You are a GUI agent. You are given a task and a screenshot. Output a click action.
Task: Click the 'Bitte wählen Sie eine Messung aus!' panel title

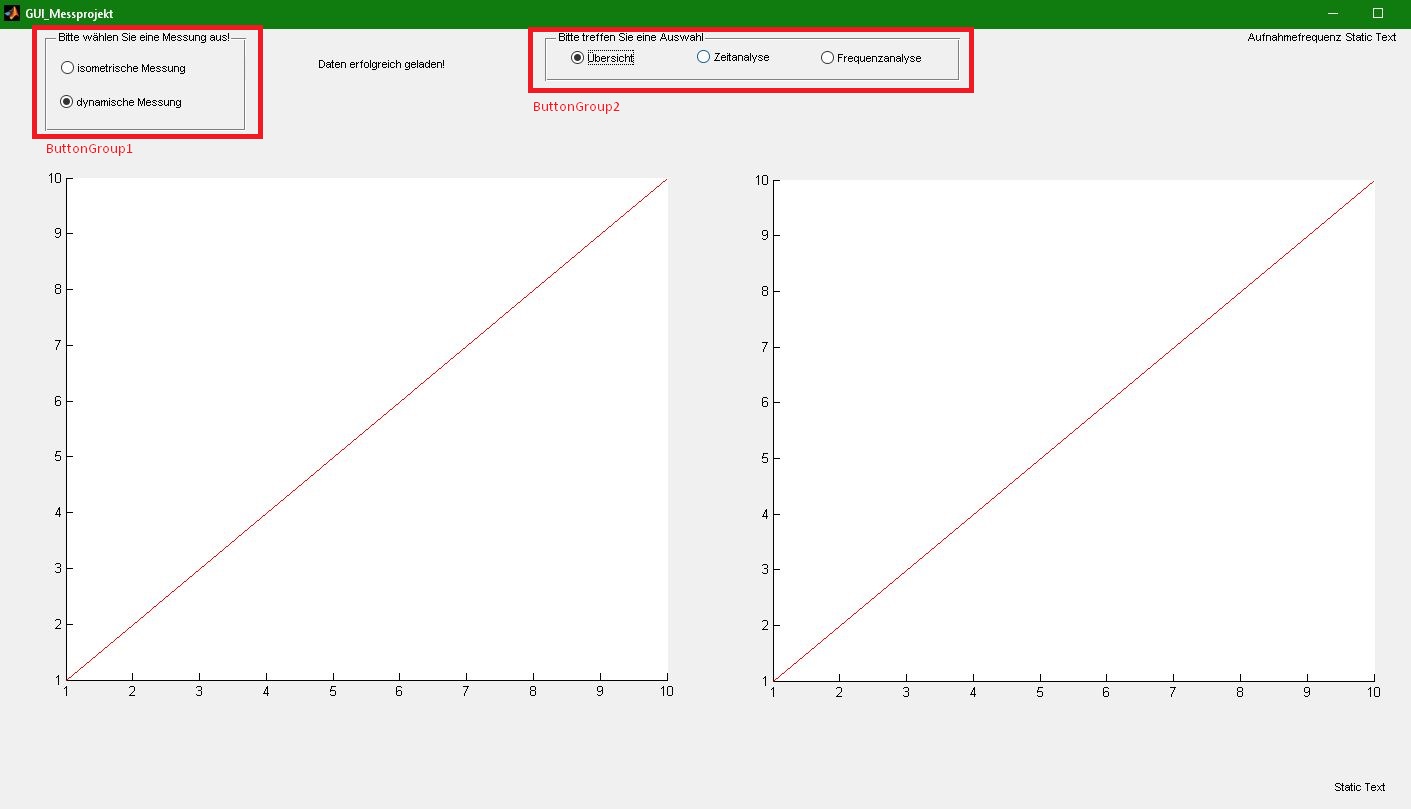click(x=144, y=37)
